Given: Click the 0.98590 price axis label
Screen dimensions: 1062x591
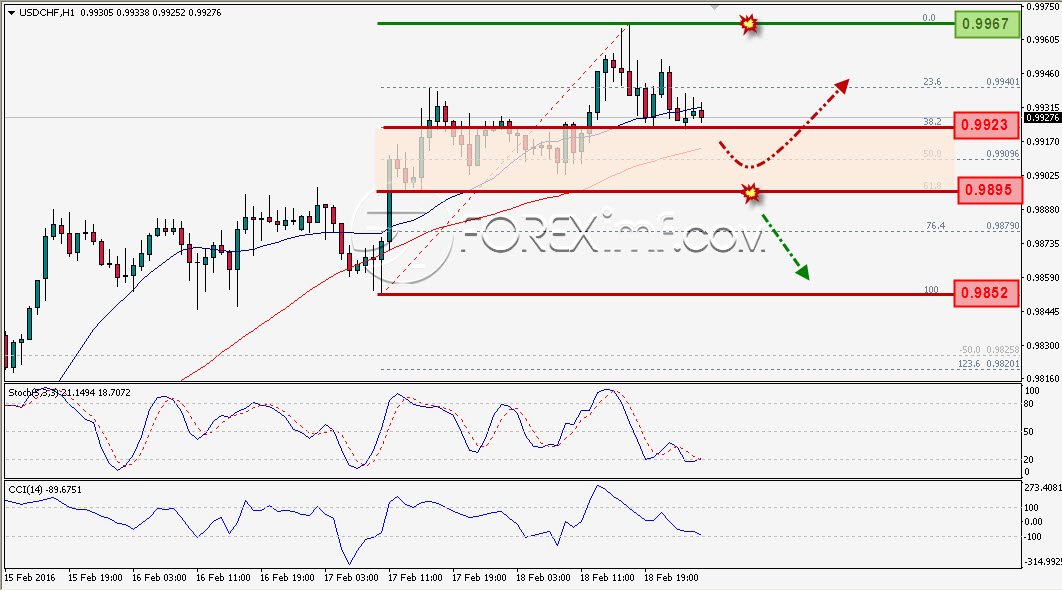Looking at the screenshot, I should click(x=1042, y=278).
